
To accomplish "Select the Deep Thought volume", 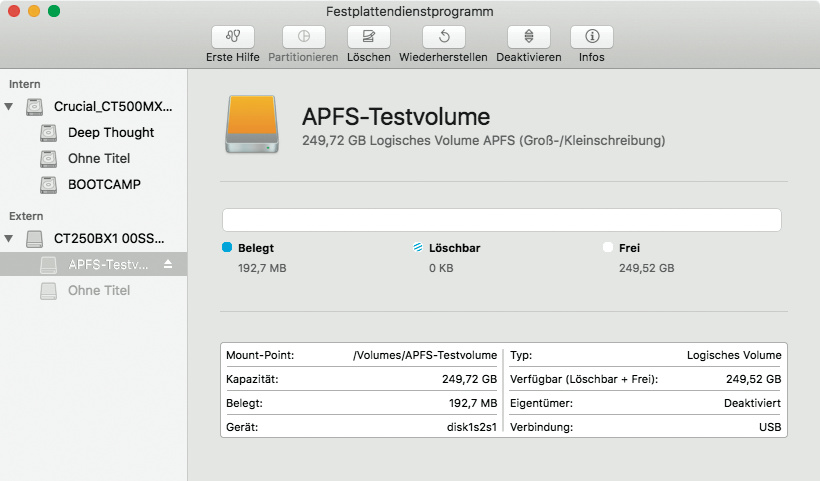I will (110, 132).
